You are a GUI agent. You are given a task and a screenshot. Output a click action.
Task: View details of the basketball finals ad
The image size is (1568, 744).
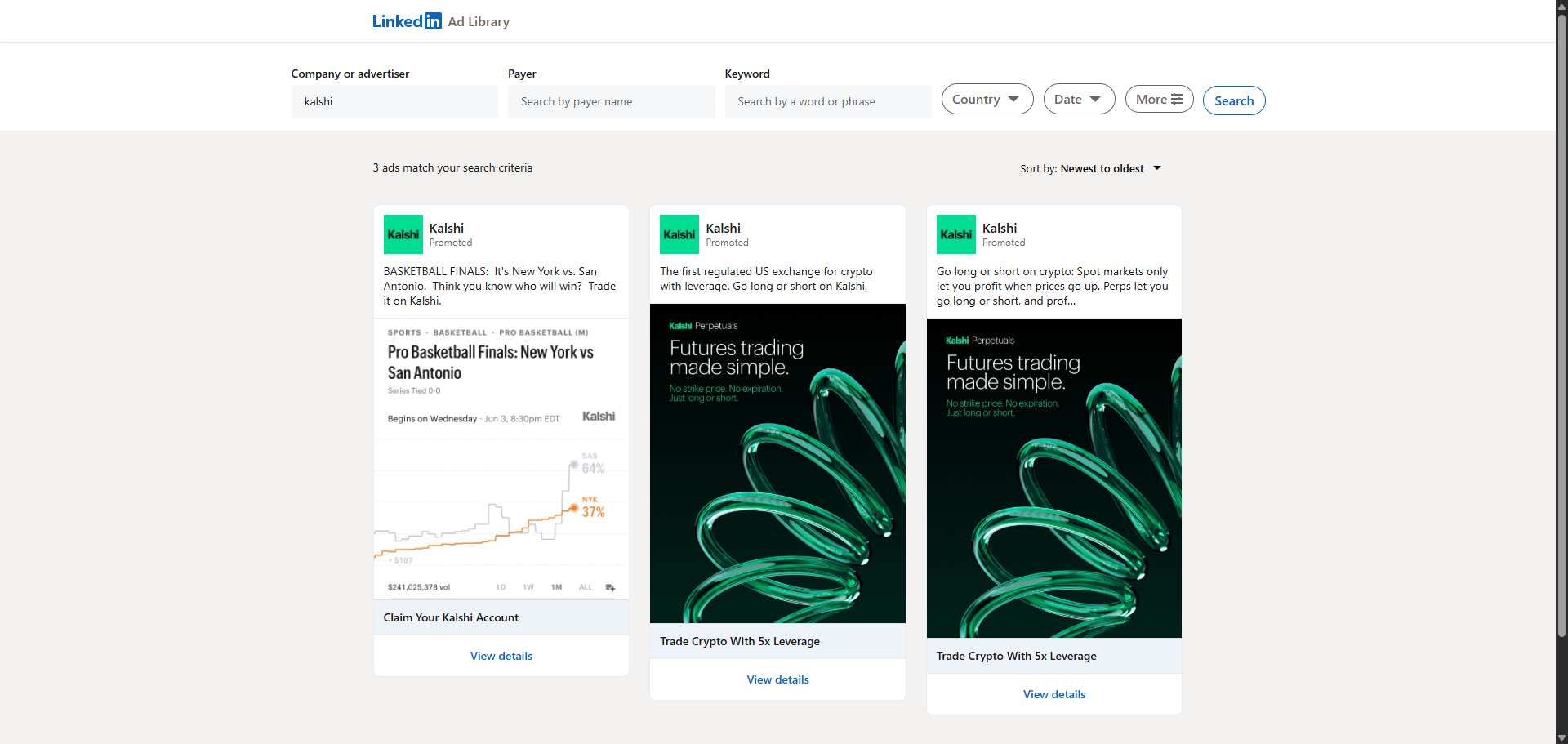point(501,656)
